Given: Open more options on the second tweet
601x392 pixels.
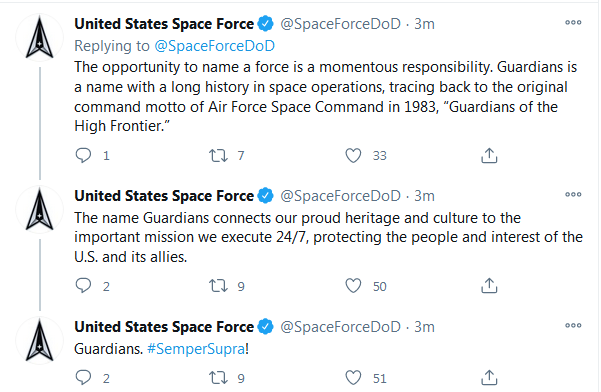Looking at the screenshot, I should tap(573, 195).
